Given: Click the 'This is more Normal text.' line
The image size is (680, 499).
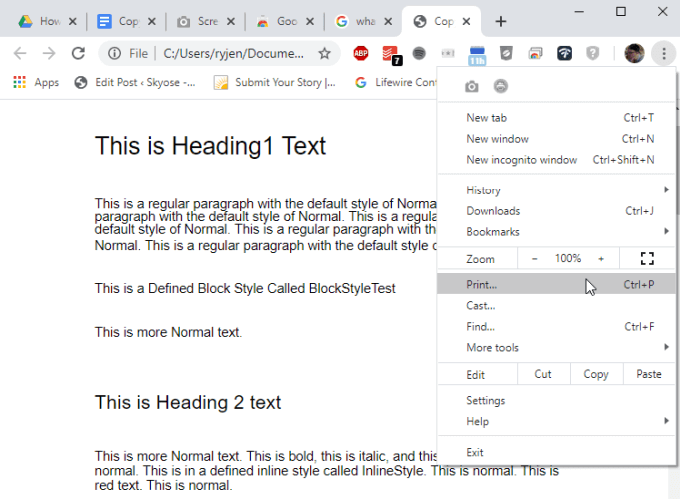Looking at the screenshot, I should (168, 332).
